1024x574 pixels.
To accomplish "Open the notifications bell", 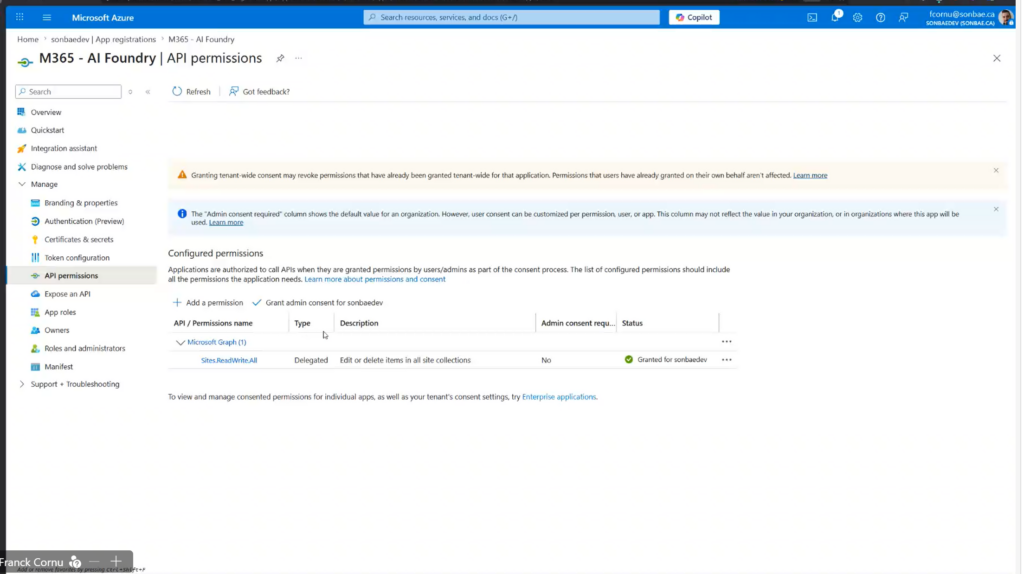I will click(x=835, y=17).
